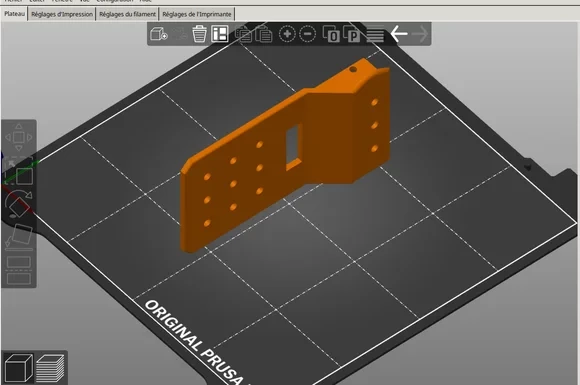
Task: Open the layer height lines icon
Action: click(375, 35)
